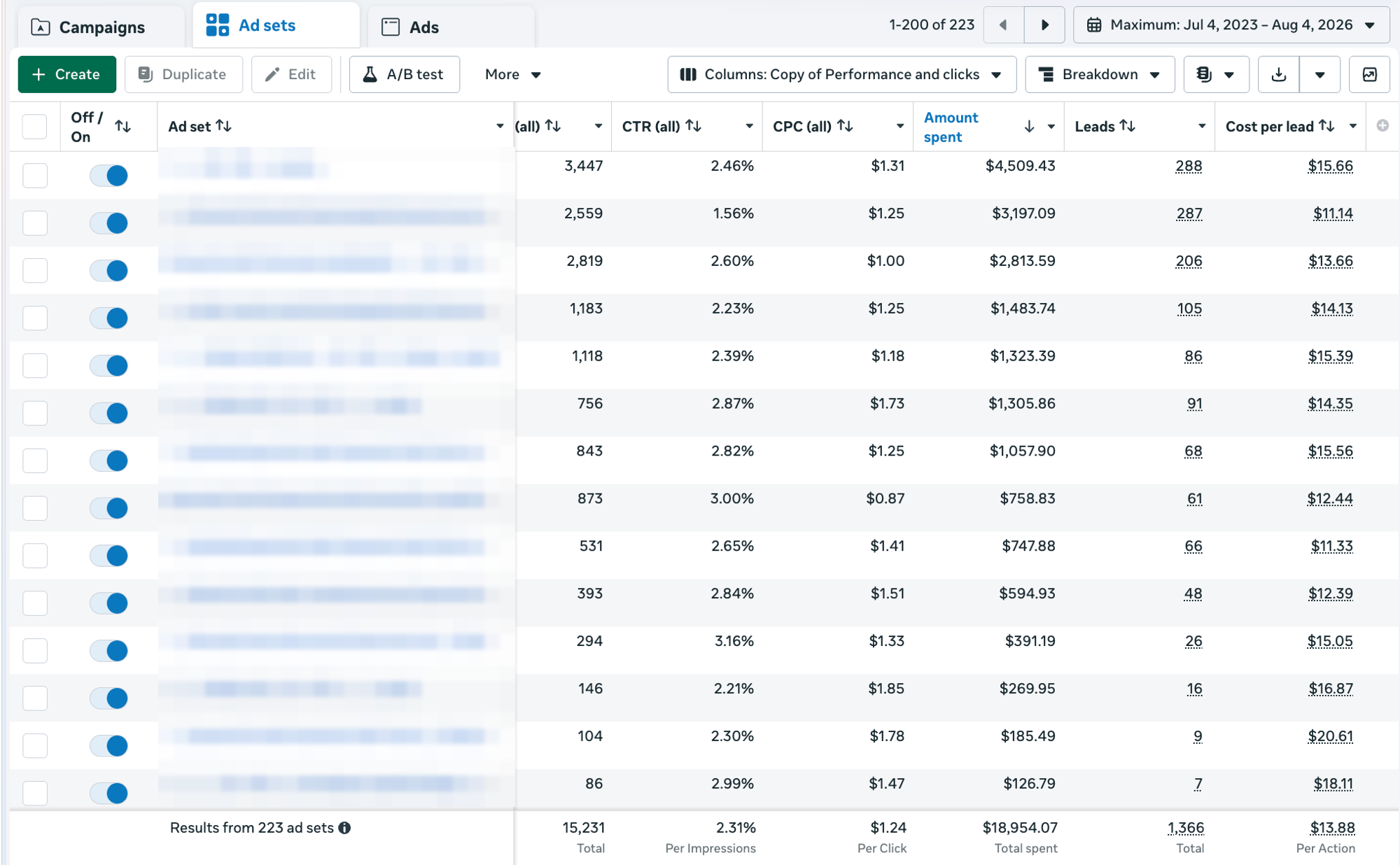Open the charts view icon
The height and width of the screenshot is (865, 1400).
[x=1369, y=74]
